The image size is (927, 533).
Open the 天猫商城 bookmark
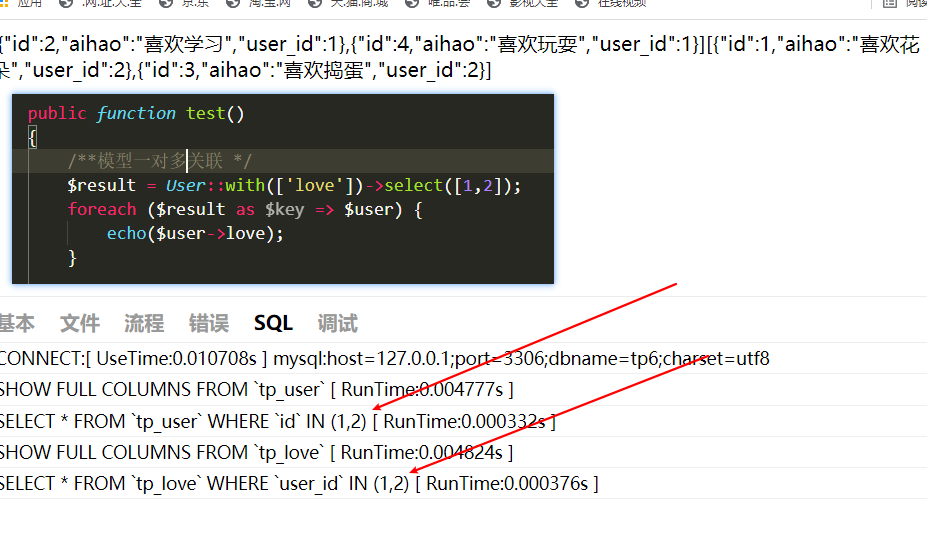tap(359, 3)
